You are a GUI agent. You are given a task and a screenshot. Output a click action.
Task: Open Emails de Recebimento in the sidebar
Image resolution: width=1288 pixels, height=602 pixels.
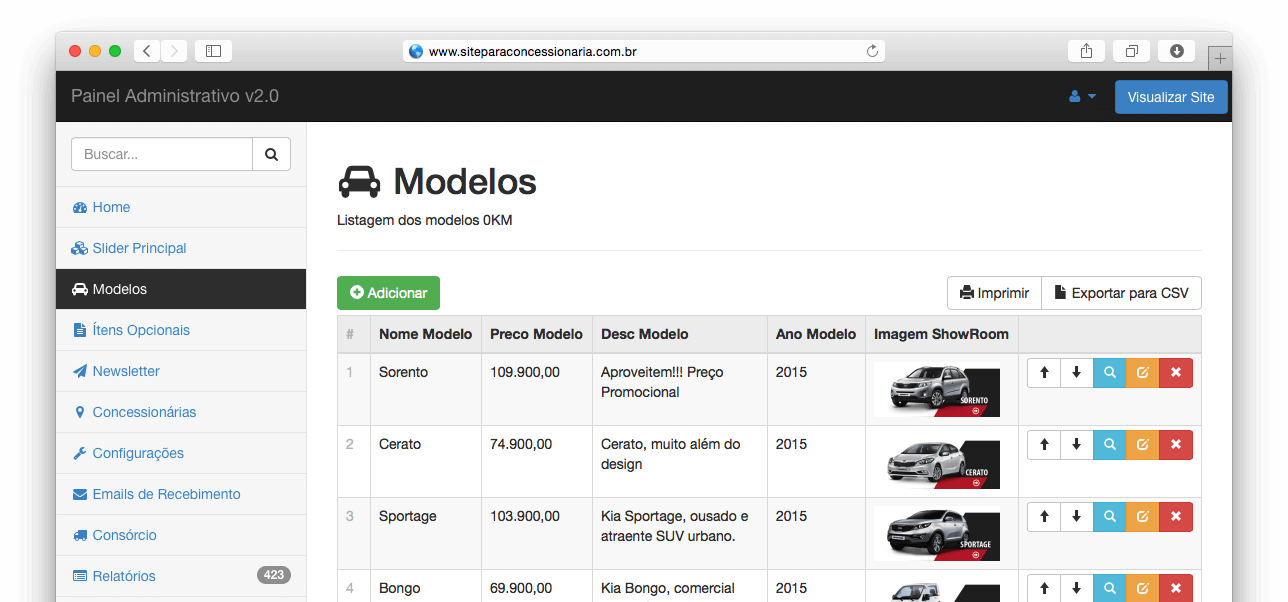181,494
